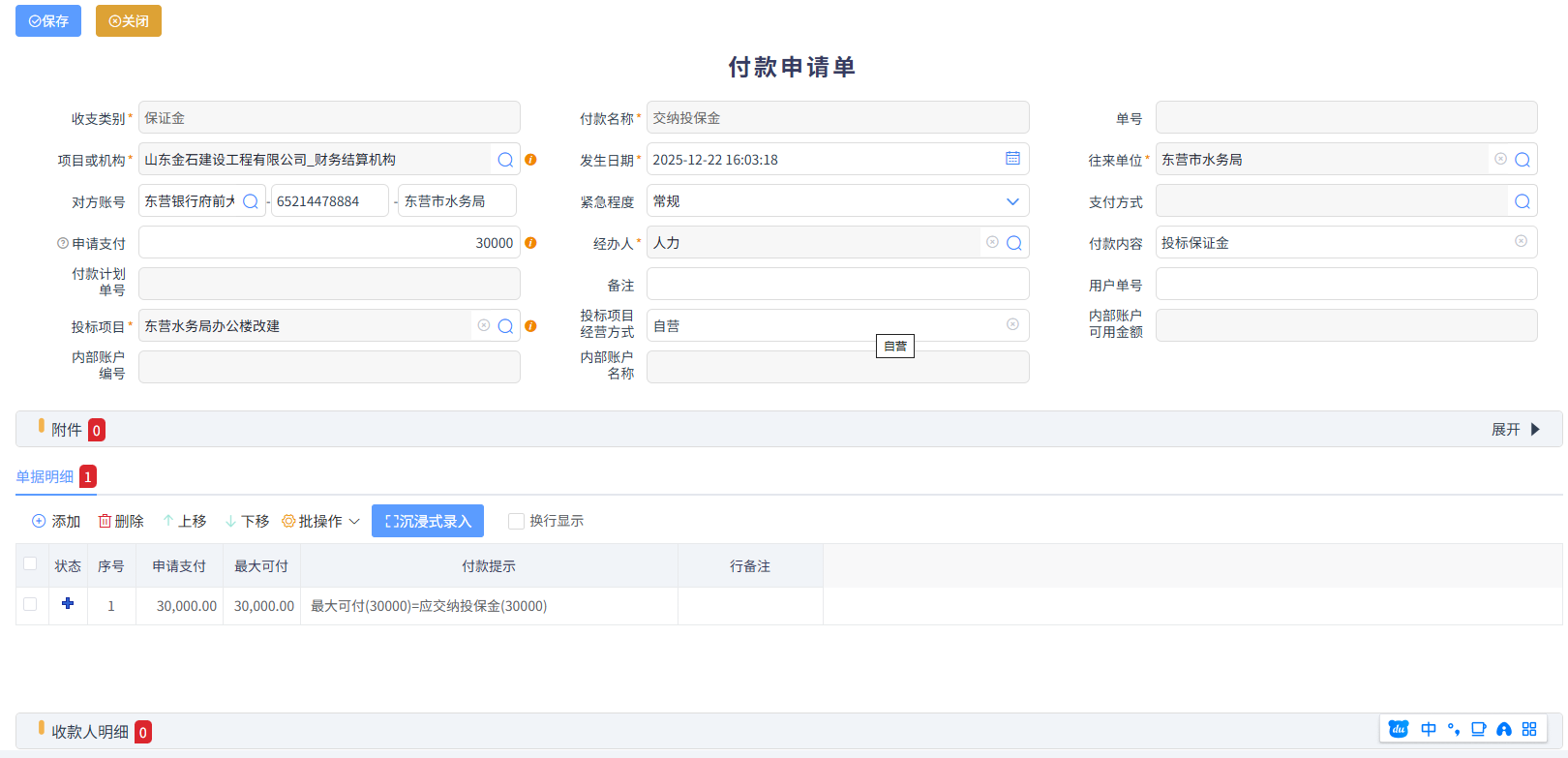The height and width of the screenshot is (758, 1568).
Task: Open calendar picker for 发生日期
Action: point(1012,159)
